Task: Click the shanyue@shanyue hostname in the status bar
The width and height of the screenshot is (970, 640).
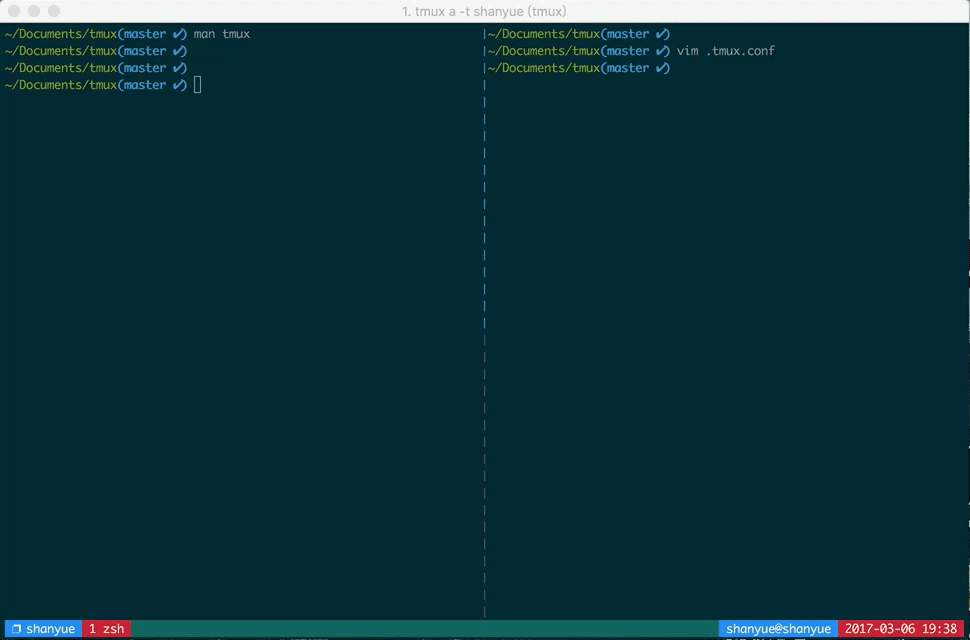Action: (778, 628)
